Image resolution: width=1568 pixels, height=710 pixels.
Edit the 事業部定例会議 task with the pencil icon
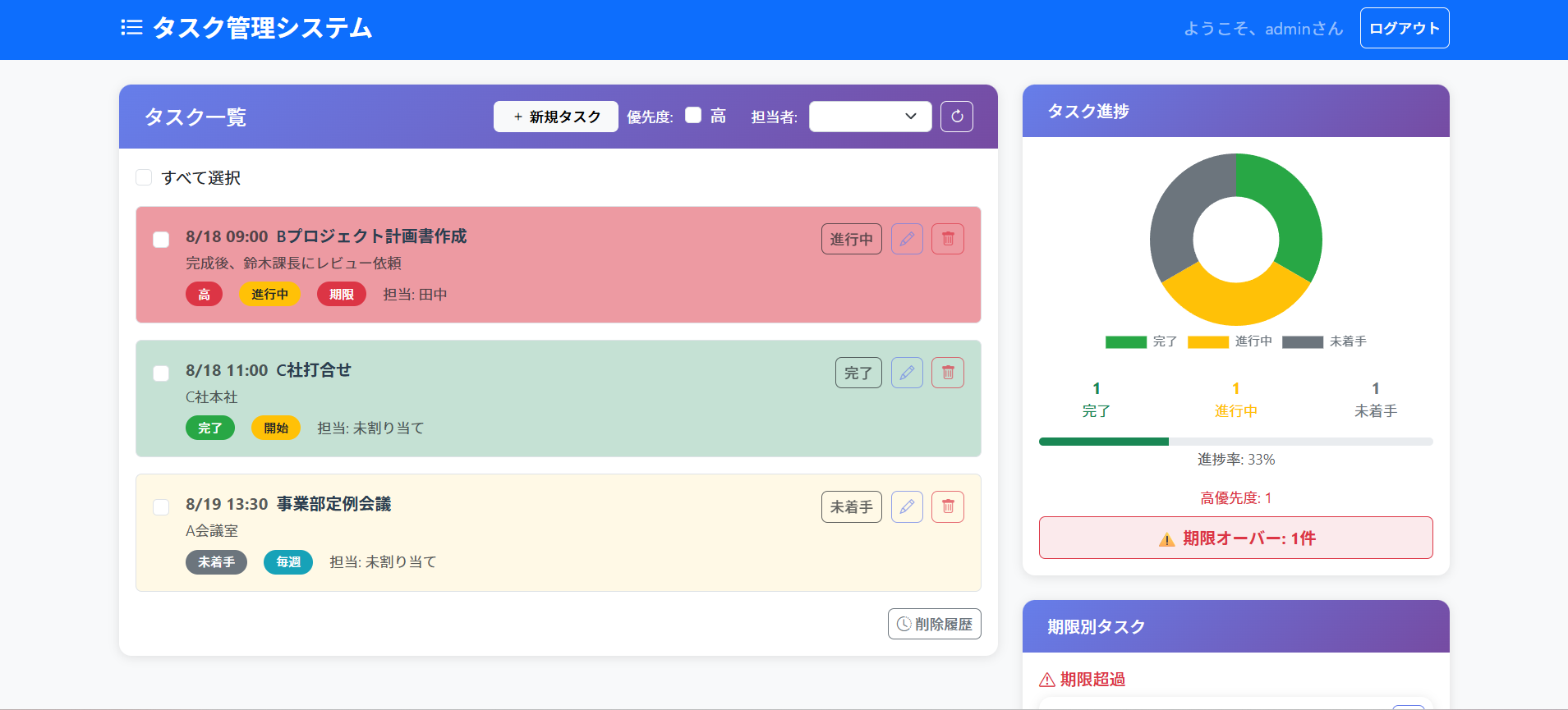pos(907,506)
